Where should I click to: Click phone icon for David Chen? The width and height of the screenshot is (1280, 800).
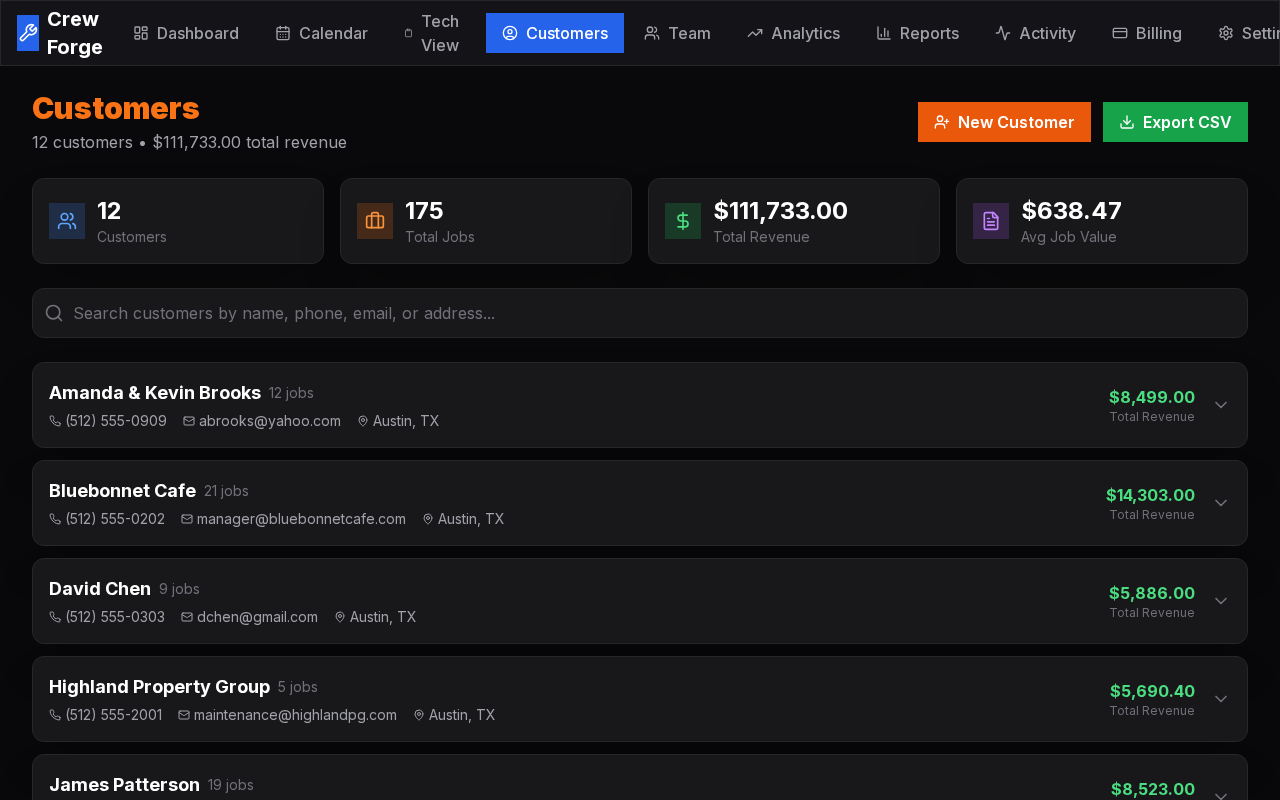55,617
